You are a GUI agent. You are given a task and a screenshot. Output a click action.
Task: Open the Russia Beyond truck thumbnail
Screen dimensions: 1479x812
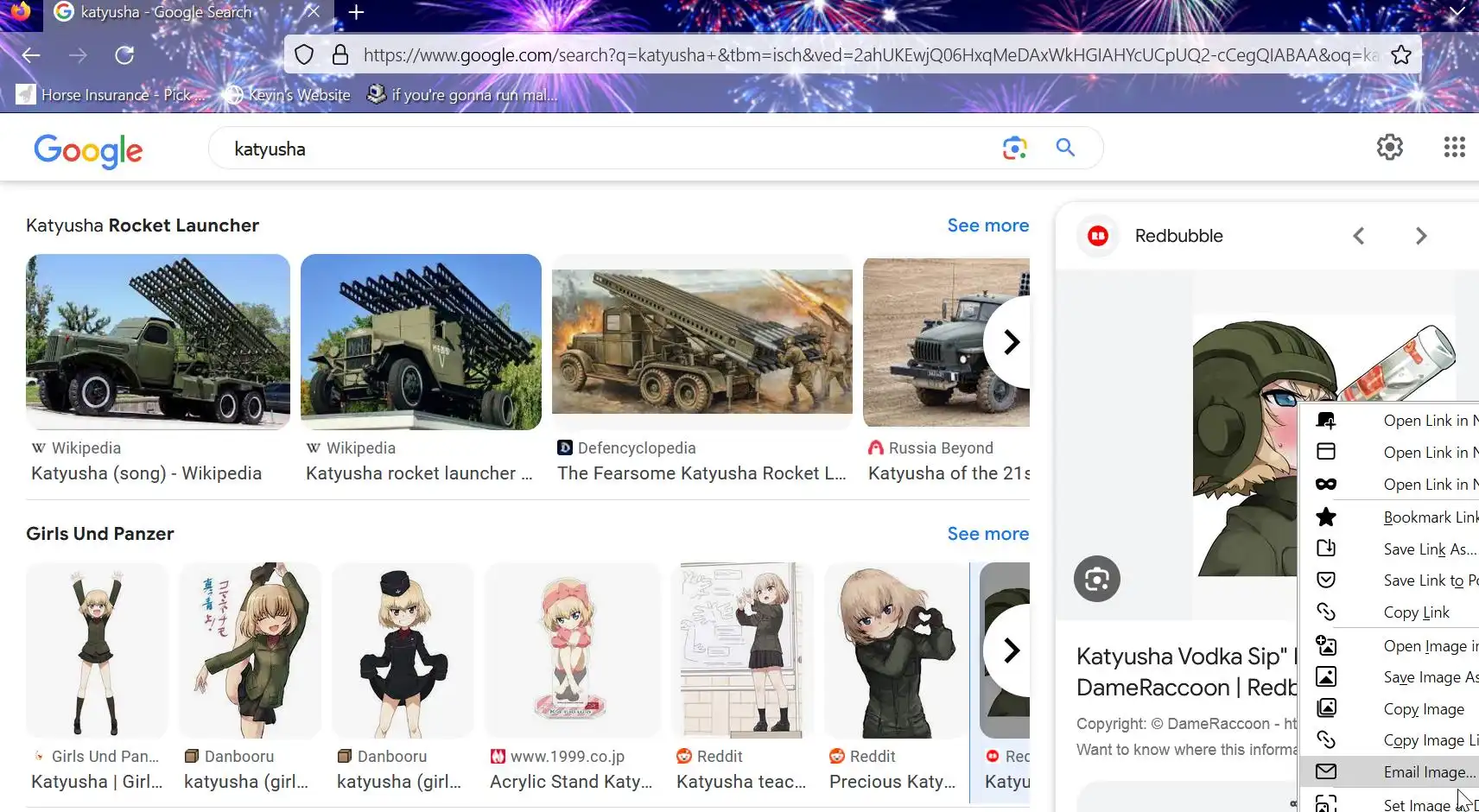coord(946,342)
